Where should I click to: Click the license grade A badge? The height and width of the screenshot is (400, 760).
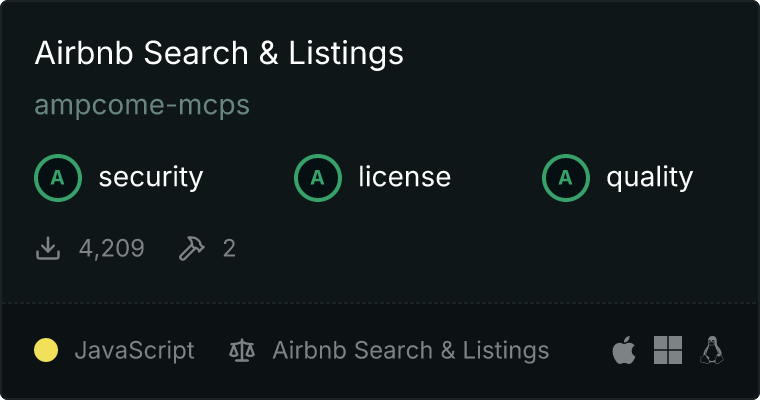pyautogui.click(x=318, y=178)
